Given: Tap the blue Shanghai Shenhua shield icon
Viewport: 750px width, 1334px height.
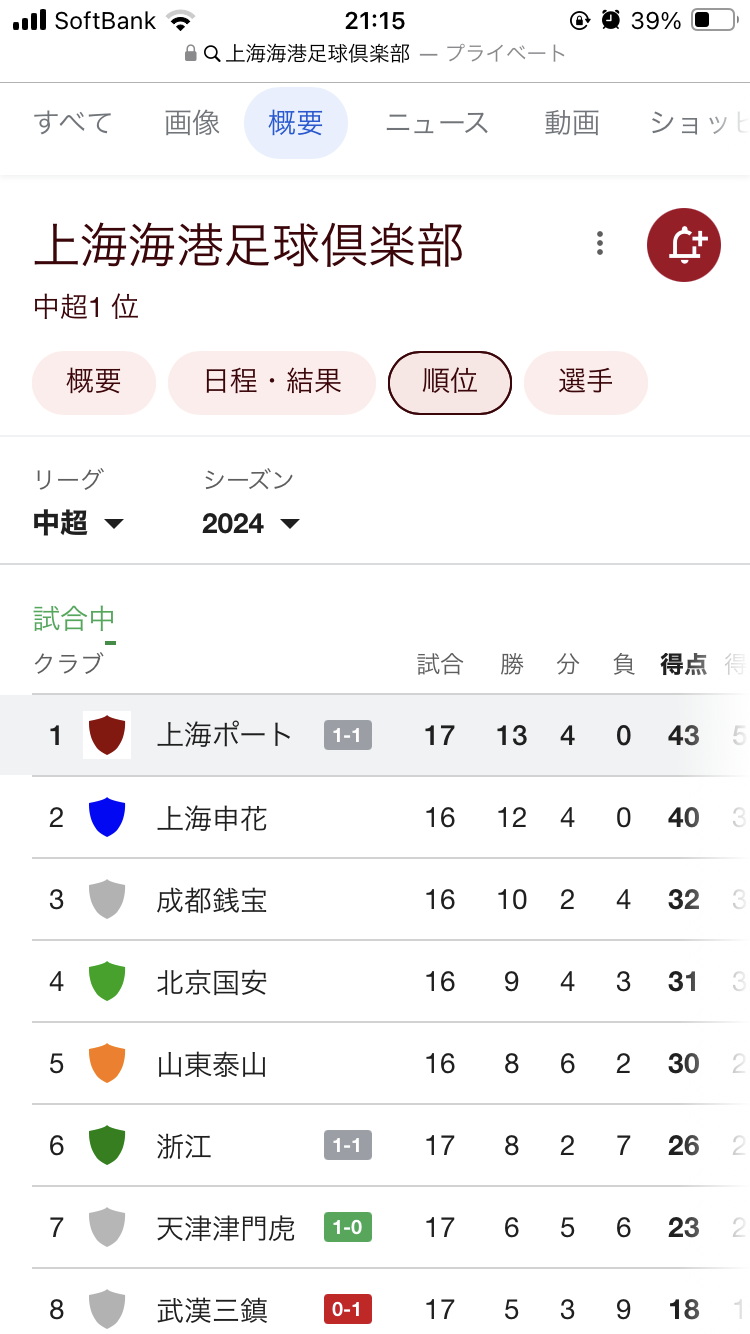Looking at the screenshot, I should click(107, 818).
